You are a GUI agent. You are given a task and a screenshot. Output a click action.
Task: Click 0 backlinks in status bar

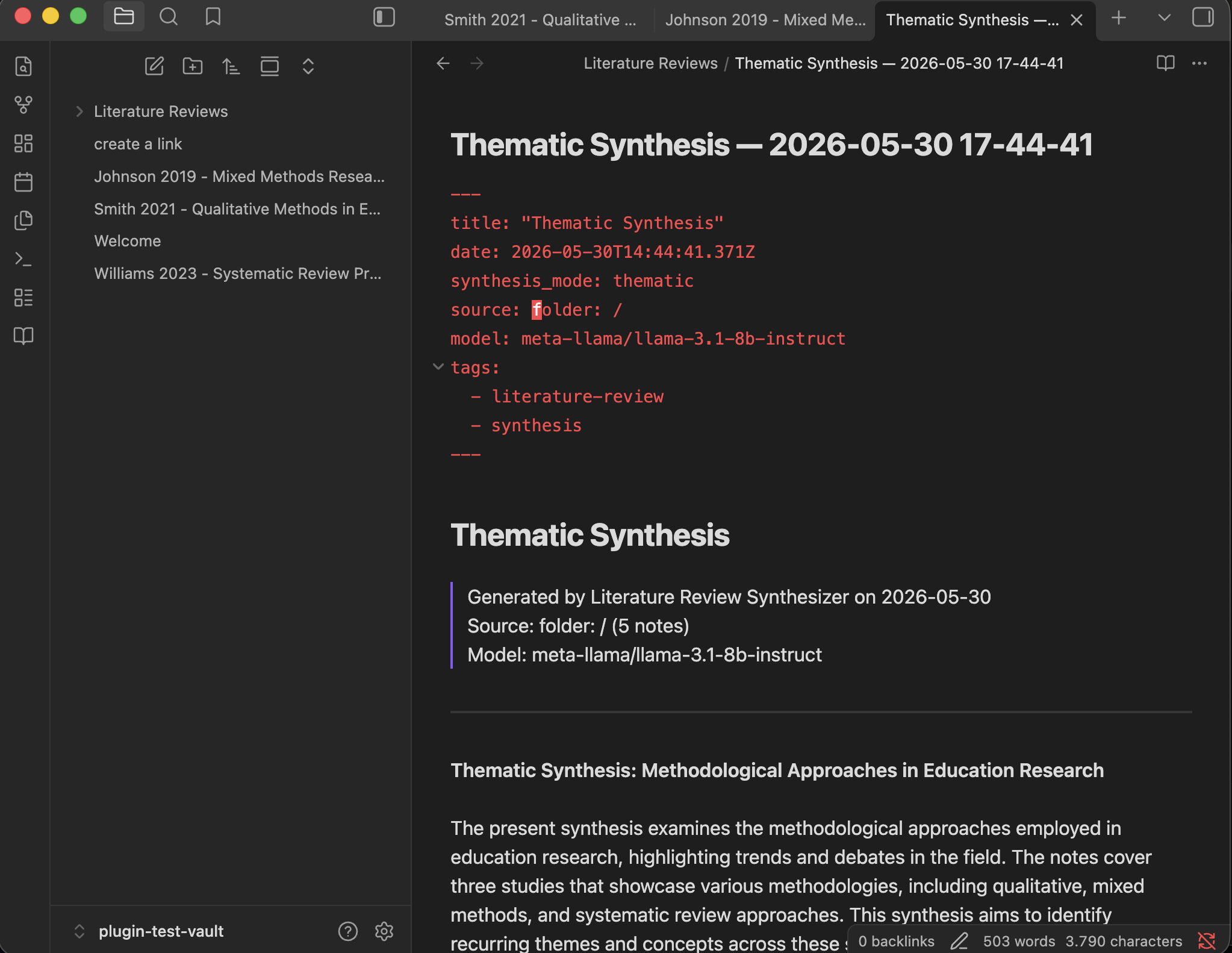tap(896, 942)
